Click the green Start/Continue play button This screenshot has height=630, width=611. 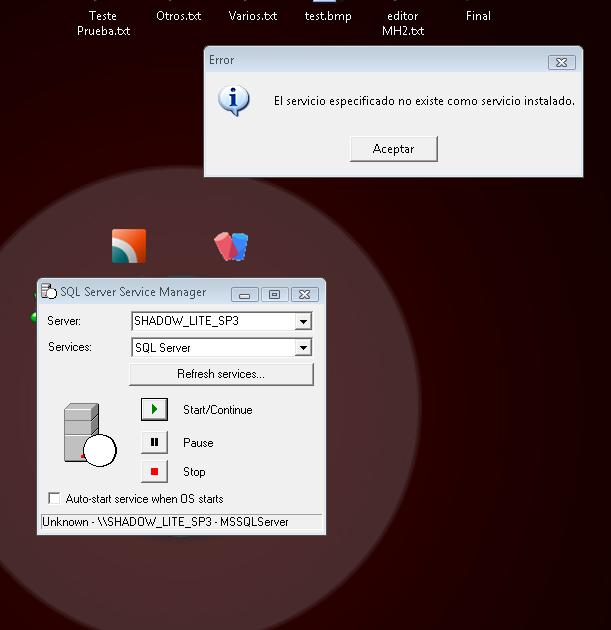pyautogui.click(x=154, y=409)
